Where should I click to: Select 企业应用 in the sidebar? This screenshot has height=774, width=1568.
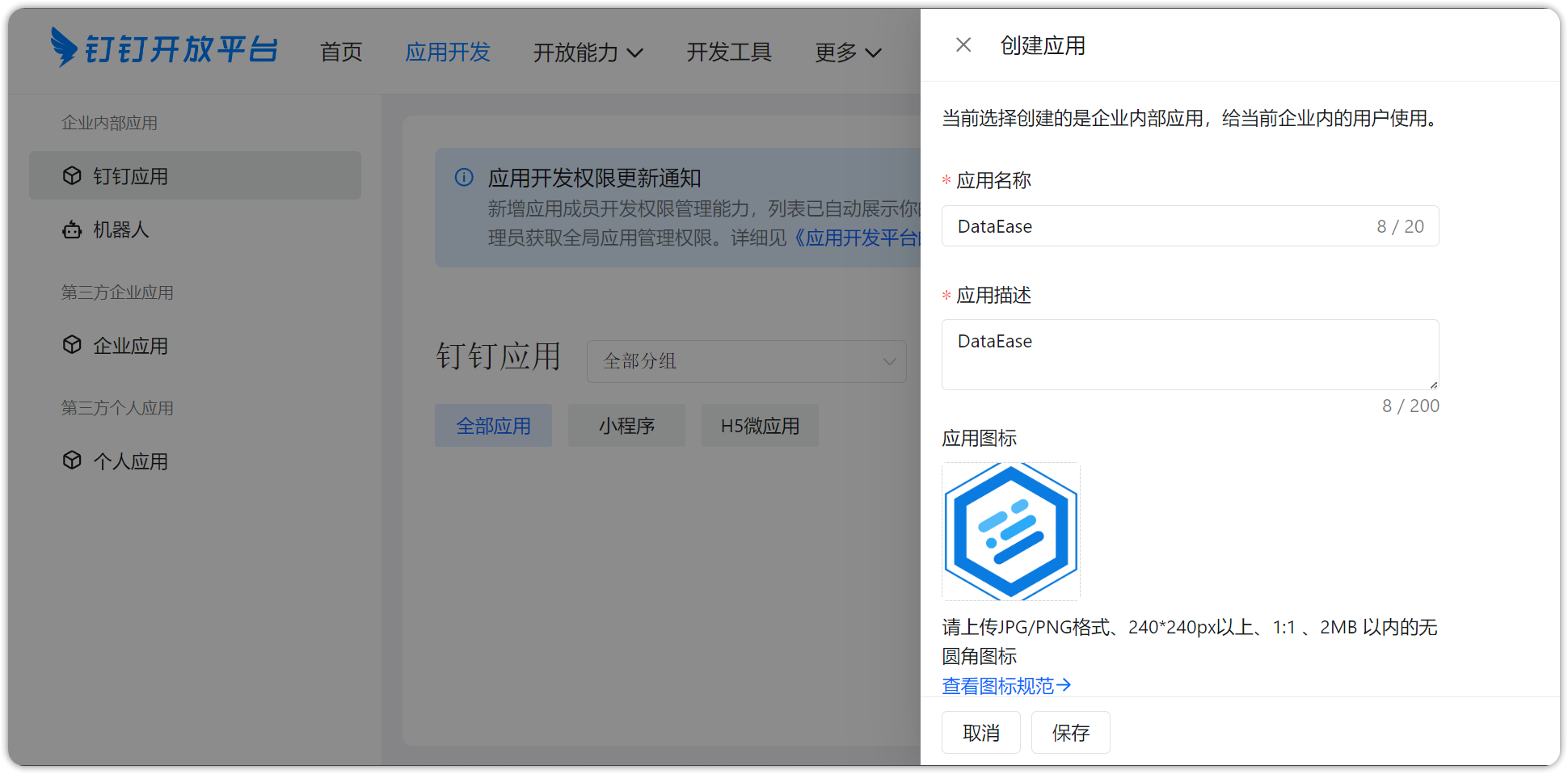coord(195,345)
